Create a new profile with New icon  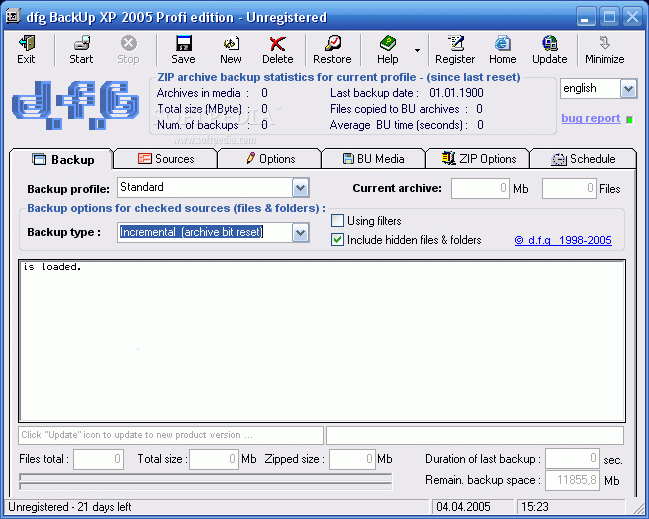click(231, 50)
